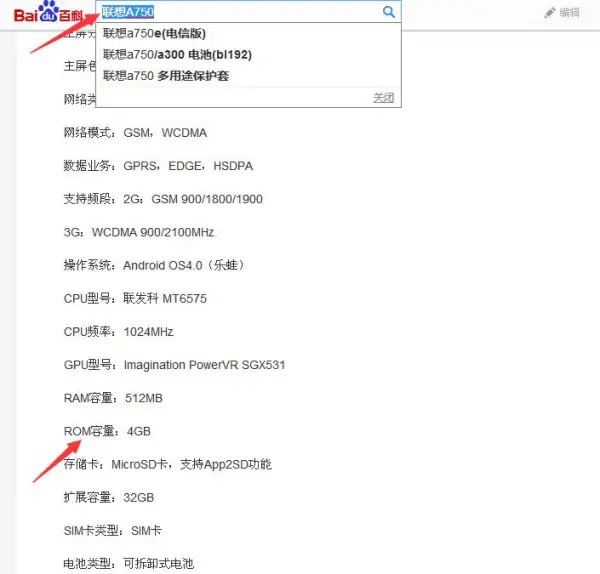Click the edit pencil icon
Viewport: 600px width, 574px height.
pos(549,13)
